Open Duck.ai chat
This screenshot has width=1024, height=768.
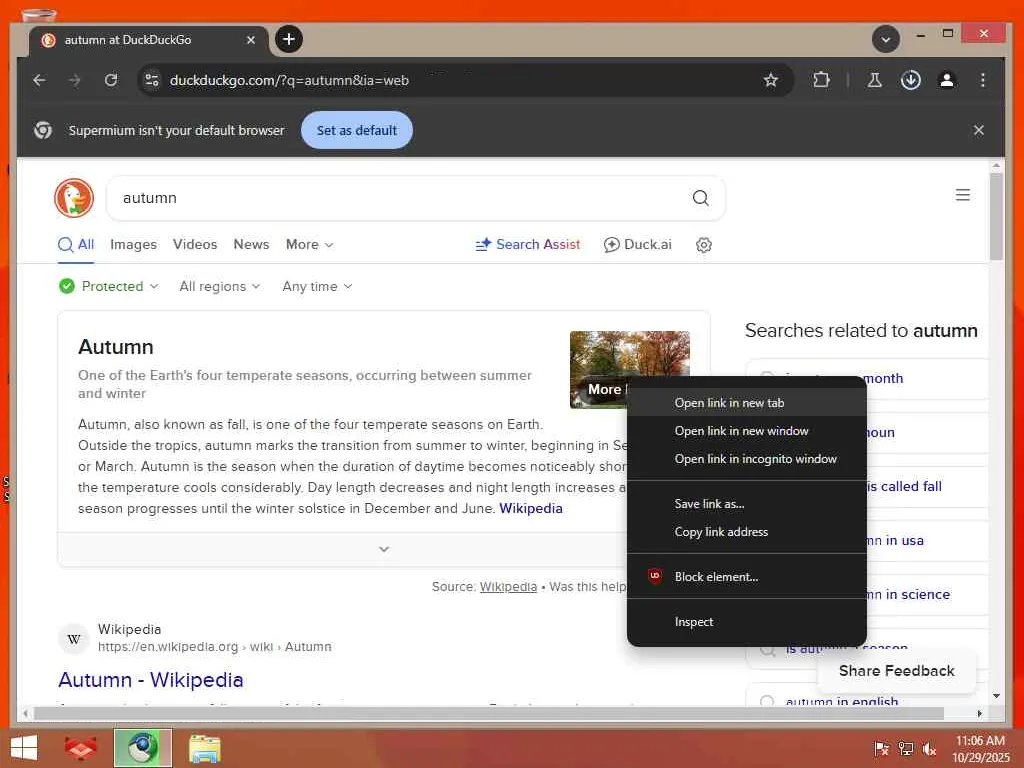pos(637,245)
